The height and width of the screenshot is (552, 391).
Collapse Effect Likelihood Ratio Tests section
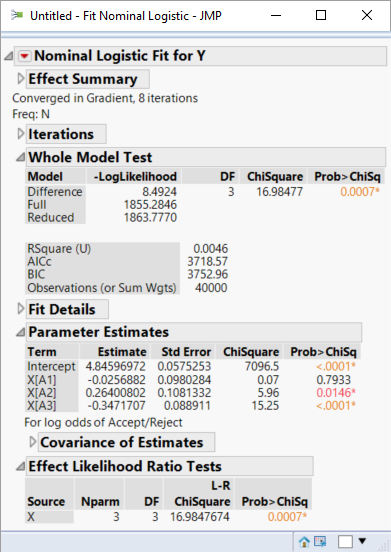point(21,466)
